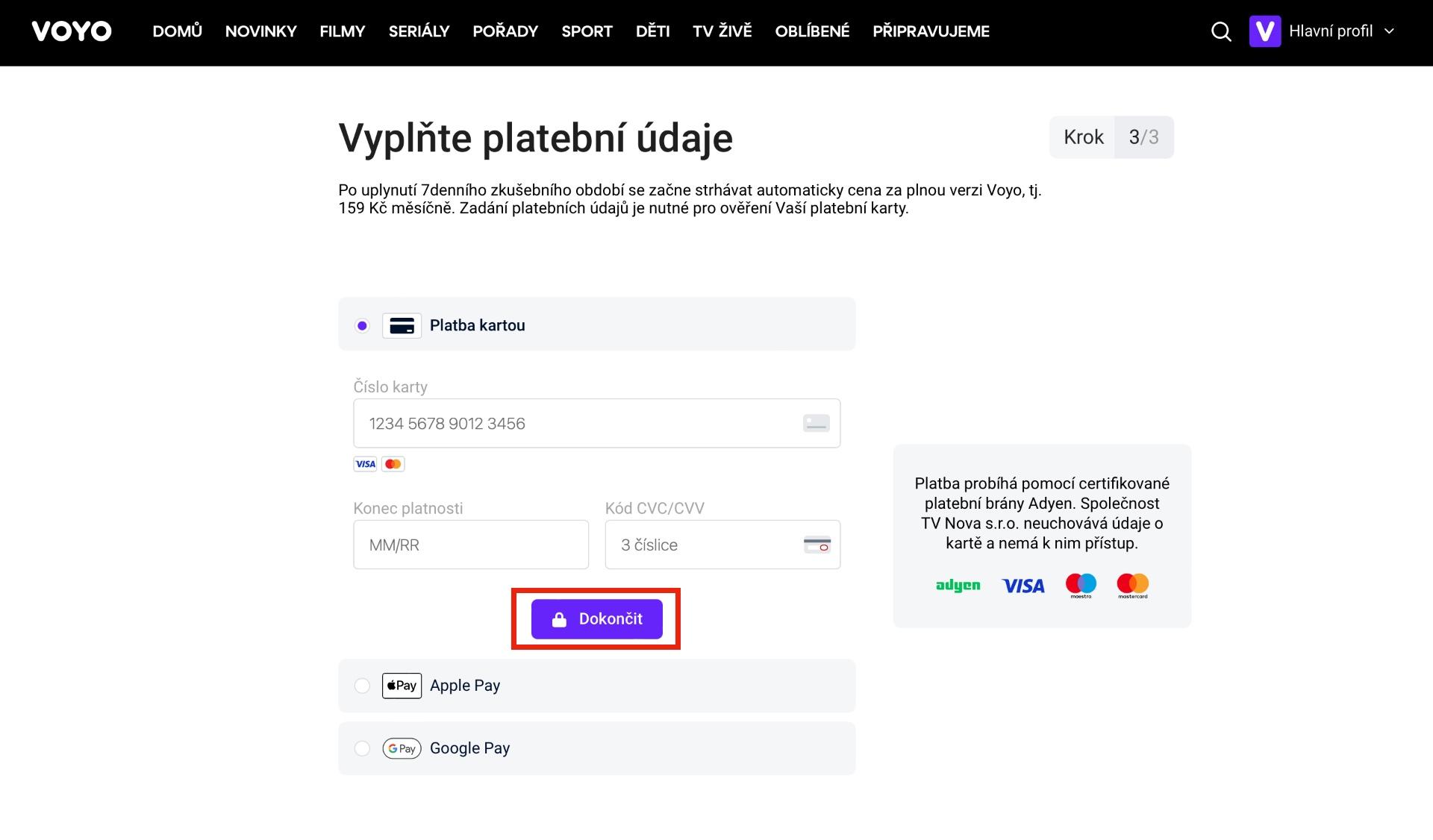The width and height of the screenshot is (1433, 840).
Task: Click the Apple Pay logo badge
Action: click(x=402, y=686)
